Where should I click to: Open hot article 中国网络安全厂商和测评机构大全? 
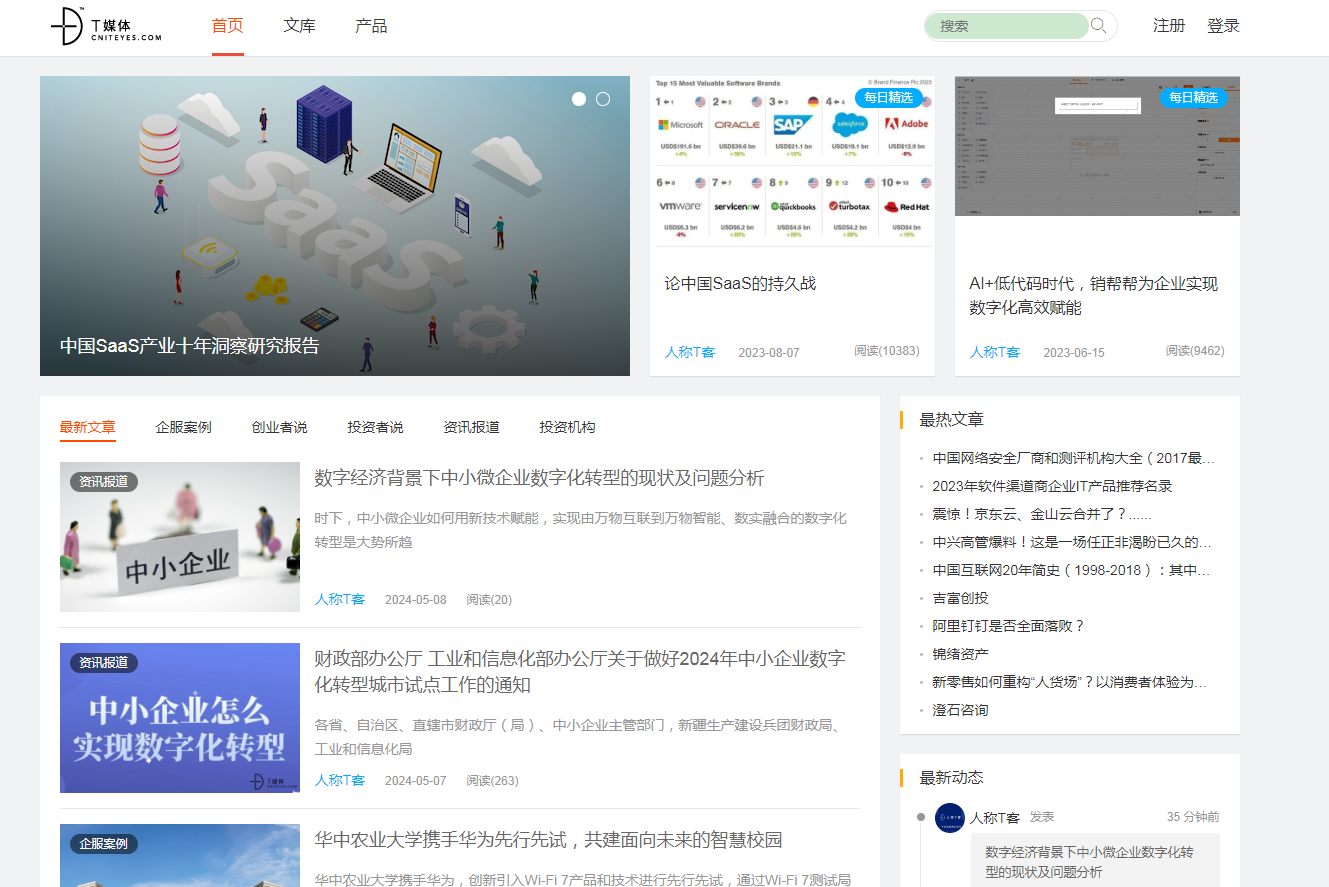[x=1074, y=458]
